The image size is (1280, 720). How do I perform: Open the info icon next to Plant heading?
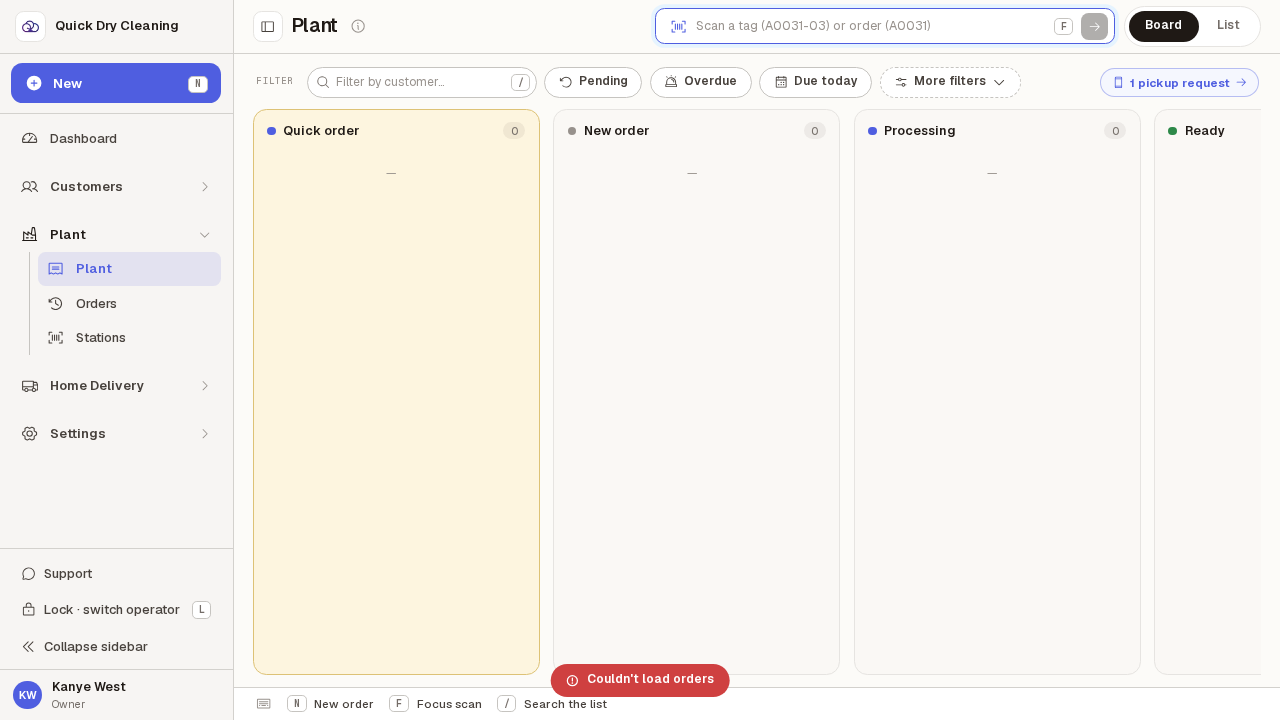click(358, 26)
